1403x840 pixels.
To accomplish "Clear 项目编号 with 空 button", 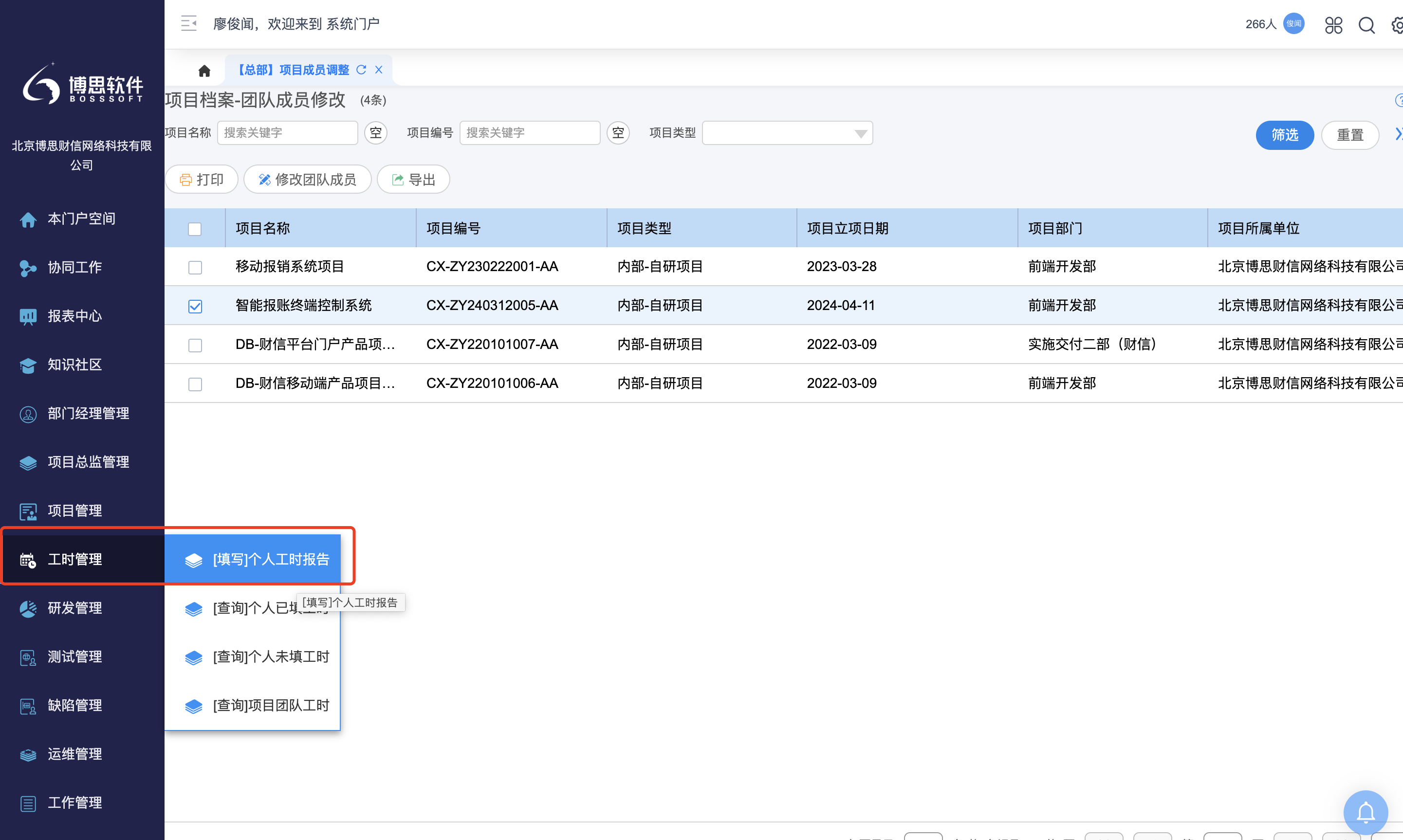I will 618,133.
